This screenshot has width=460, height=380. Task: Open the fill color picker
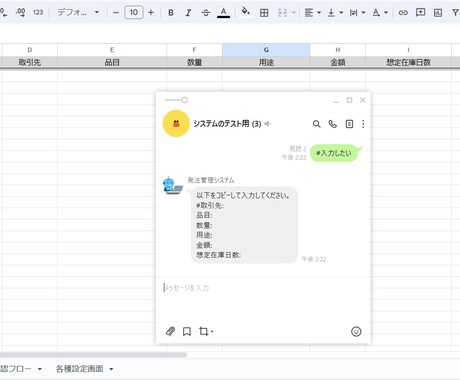point(246,12)
